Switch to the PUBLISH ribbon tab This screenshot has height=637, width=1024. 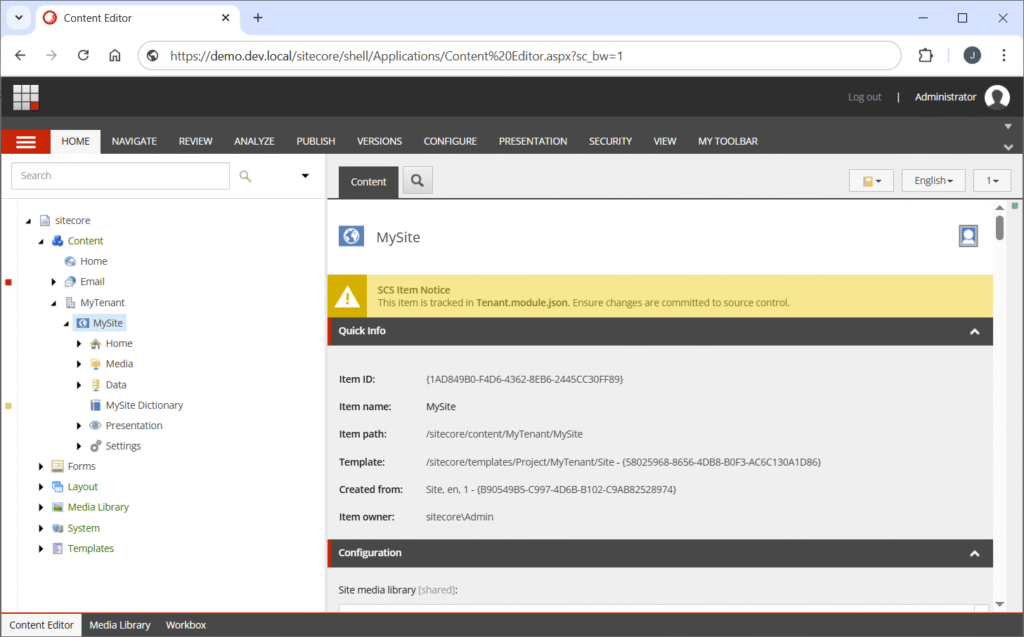[315, 141]
